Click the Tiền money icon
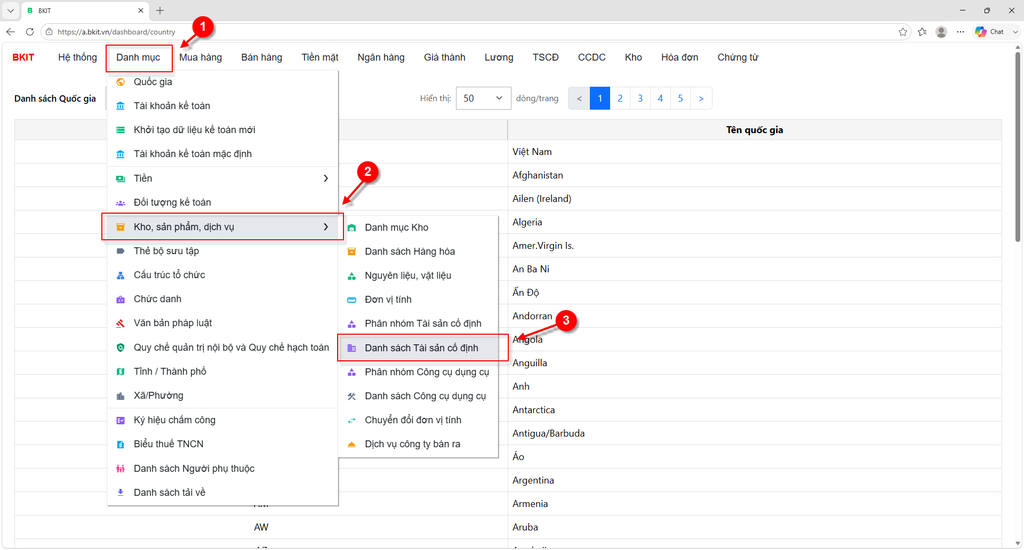This screenshot has height=550, width=1024. (x=120, y=178)
